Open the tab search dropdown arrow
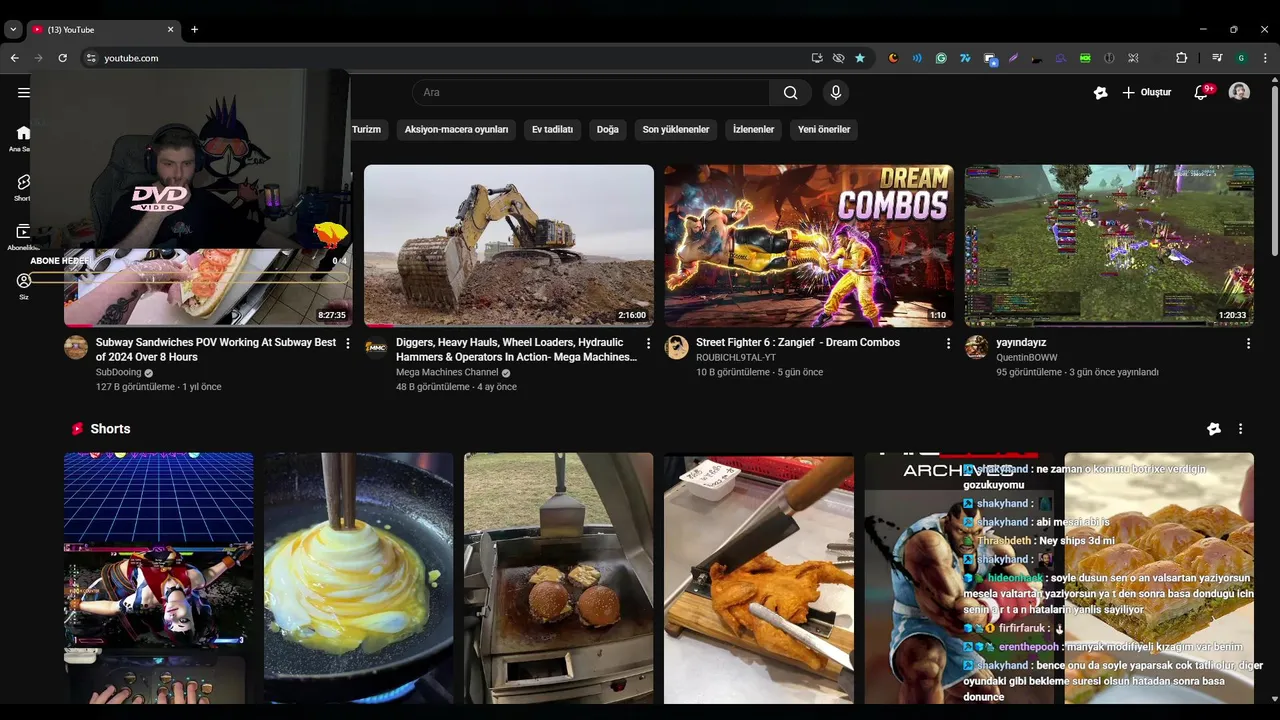 (13, 30)
